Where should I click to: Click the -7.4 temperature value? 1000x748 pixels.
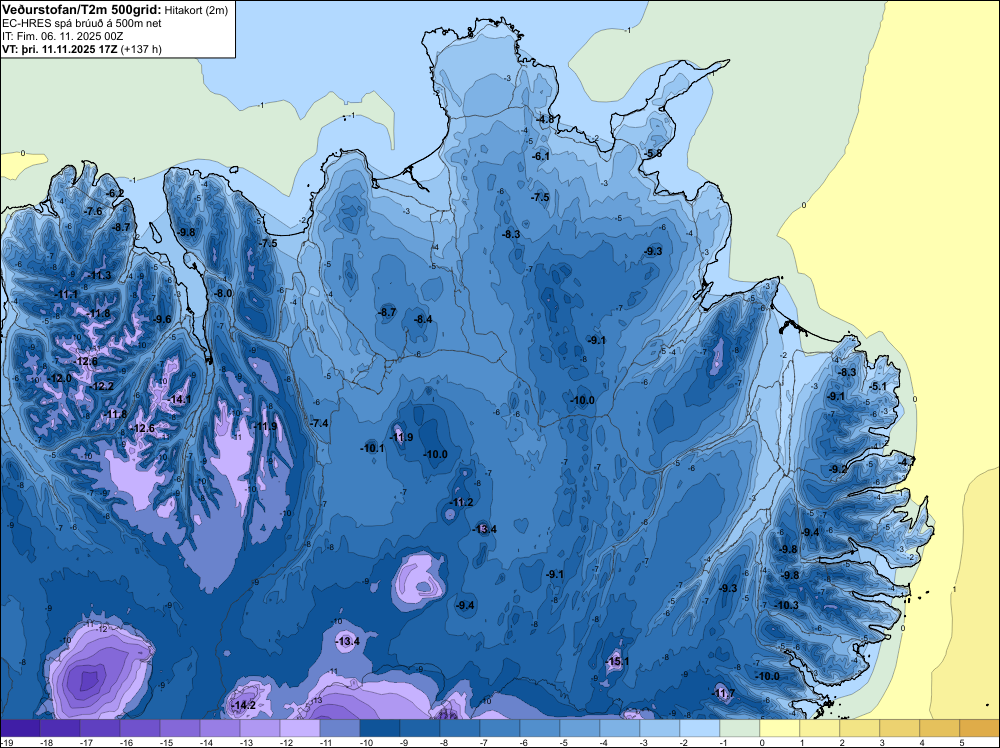(x=320, y=423)
